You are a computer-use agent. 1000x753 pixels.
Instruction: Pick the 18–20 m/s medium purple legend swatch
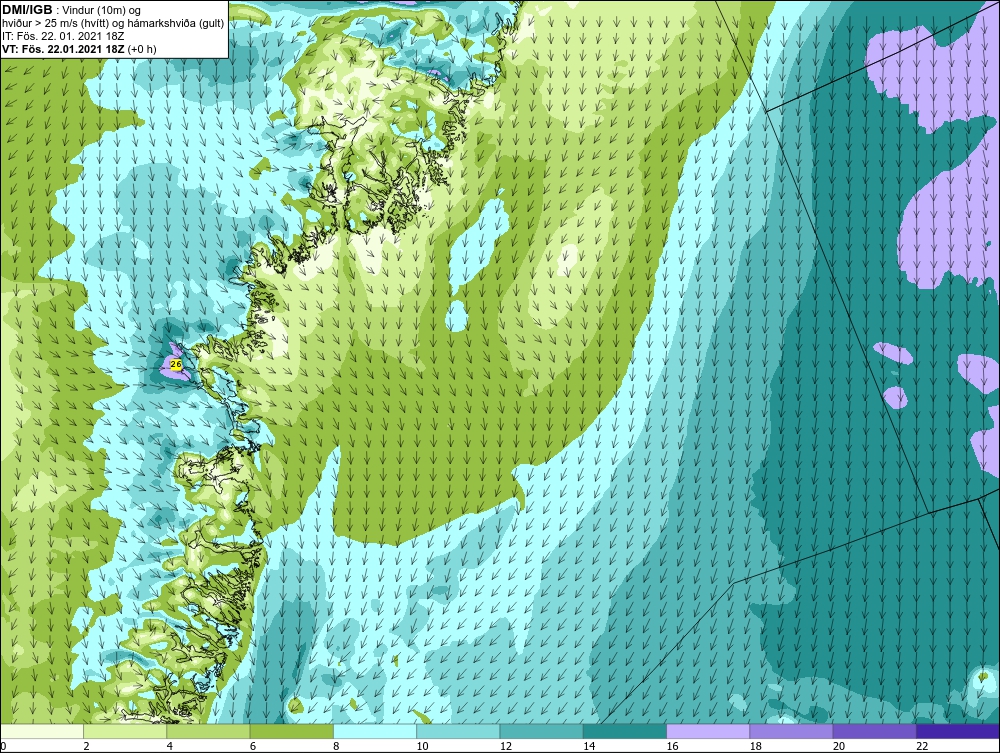coord(791,731)
